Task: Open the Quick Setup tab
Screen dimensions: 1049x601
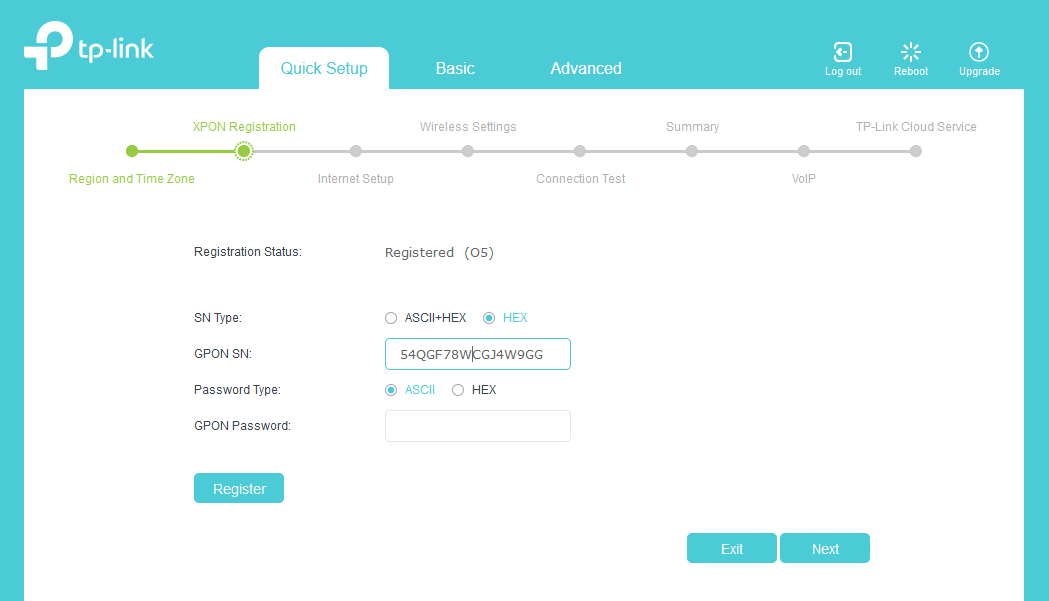Action: coord(323,68)
